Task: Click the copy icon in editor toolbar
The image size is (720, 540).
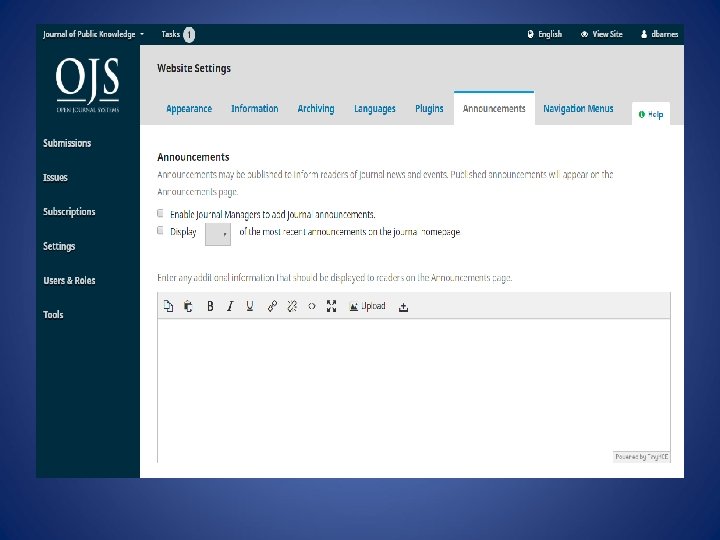Action: click(x=169, y=306)
